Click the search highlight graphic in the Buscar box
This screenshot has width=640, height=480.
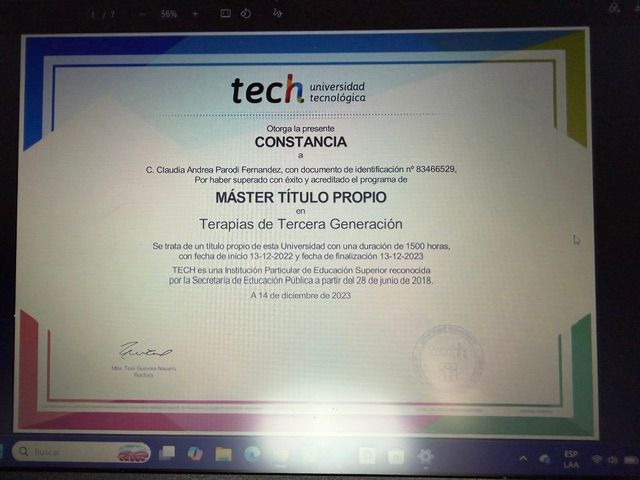pos(133,453)
